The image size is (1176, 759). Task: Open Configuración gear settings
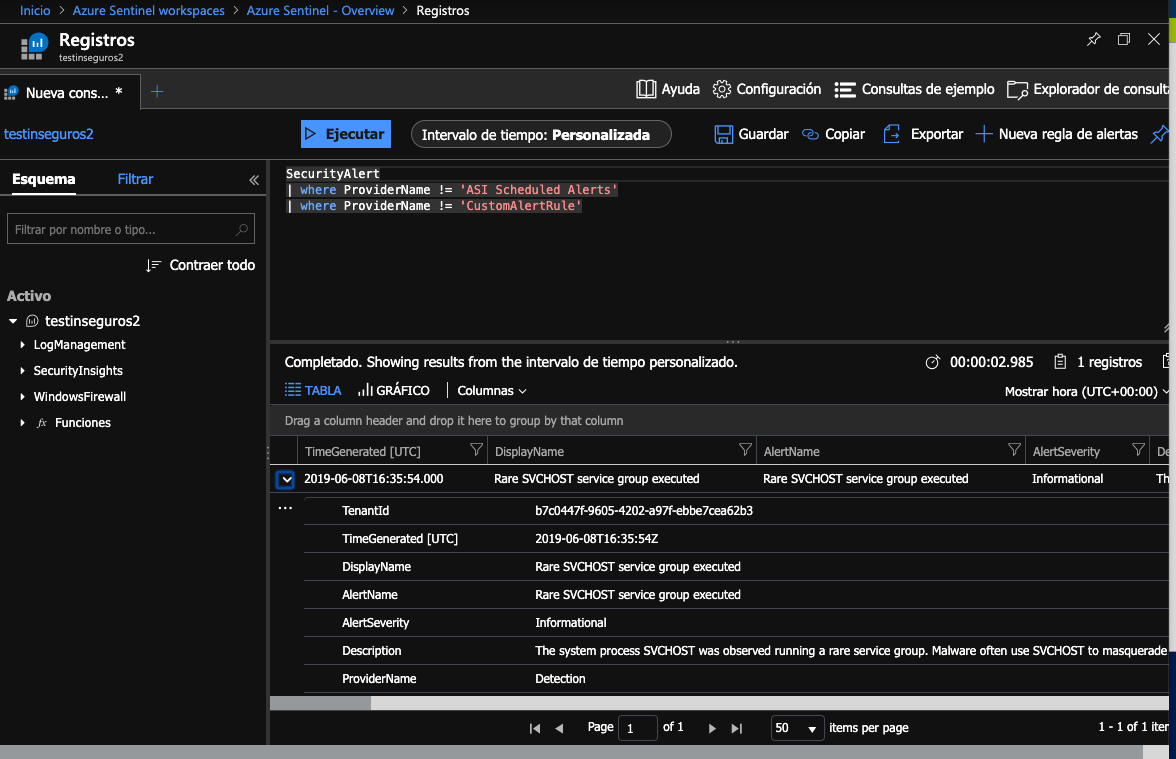[722, 89]
